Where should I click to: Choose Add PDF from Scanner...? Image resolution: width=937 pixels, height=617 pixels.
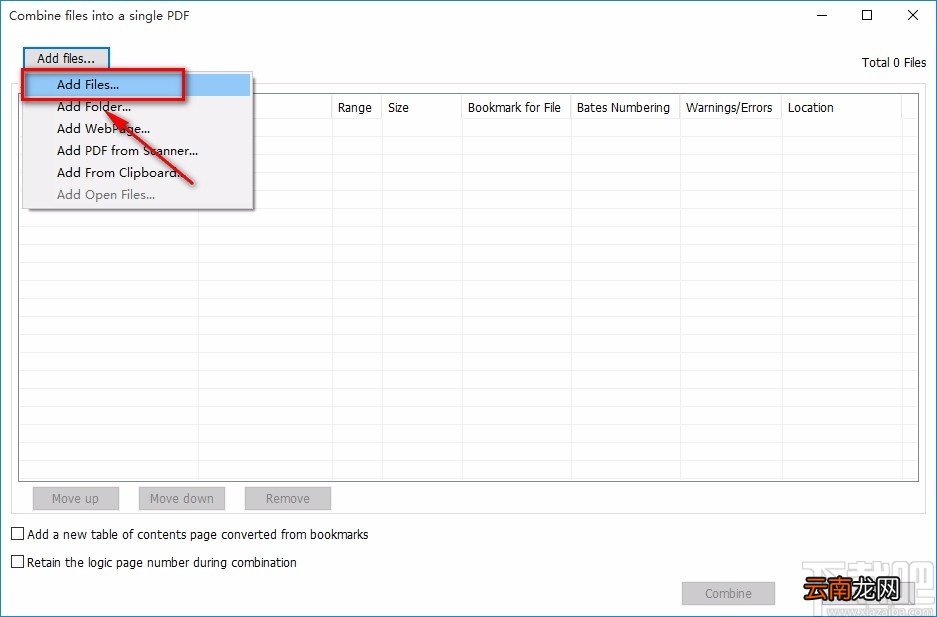click(x=137, y=151)
